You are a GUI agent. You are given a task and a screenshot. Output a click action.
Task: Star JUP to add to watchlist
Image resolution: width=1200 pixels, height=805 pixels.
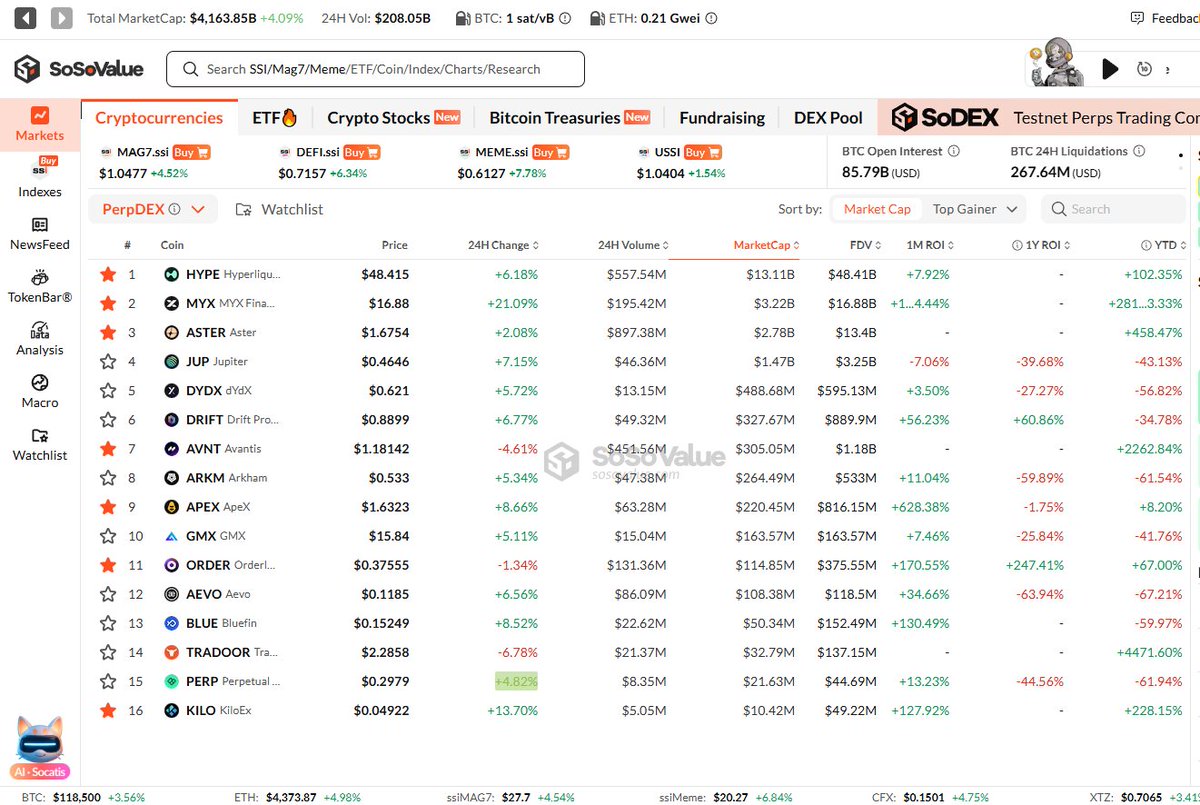(108, 361)
